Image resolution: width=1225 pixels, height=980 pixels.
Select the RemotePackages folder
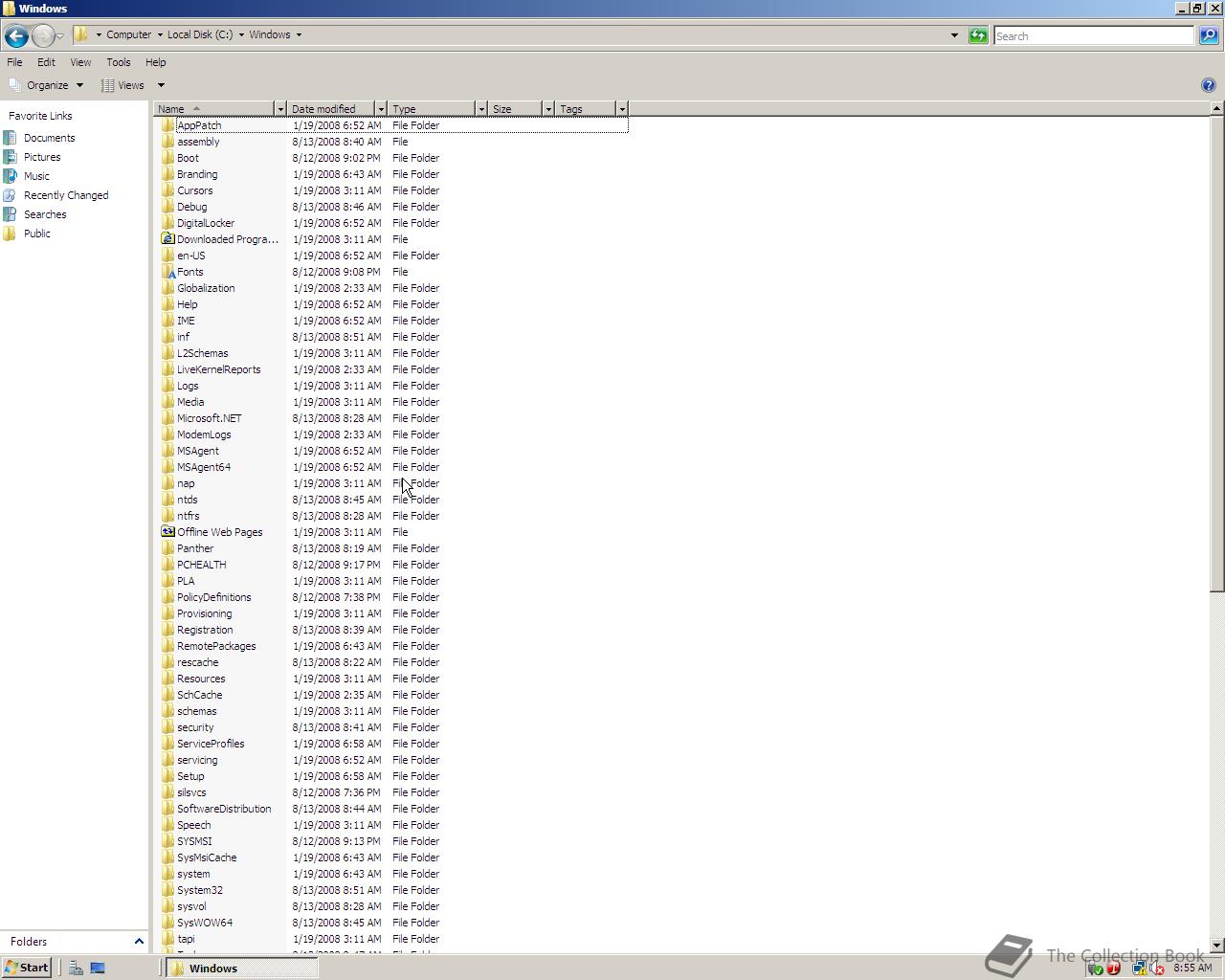tap(216, 646)
